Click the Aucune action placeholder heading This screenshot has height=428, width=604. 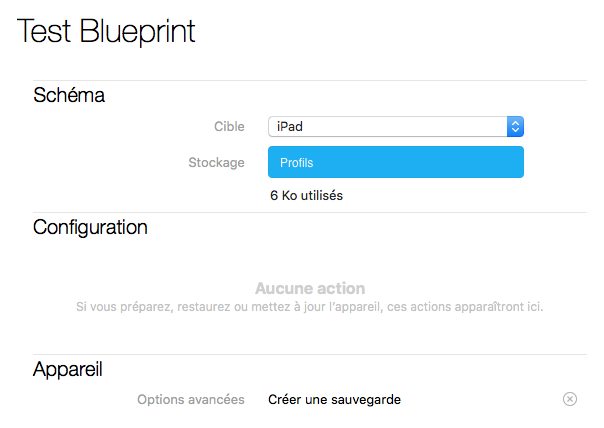point(310,288)
